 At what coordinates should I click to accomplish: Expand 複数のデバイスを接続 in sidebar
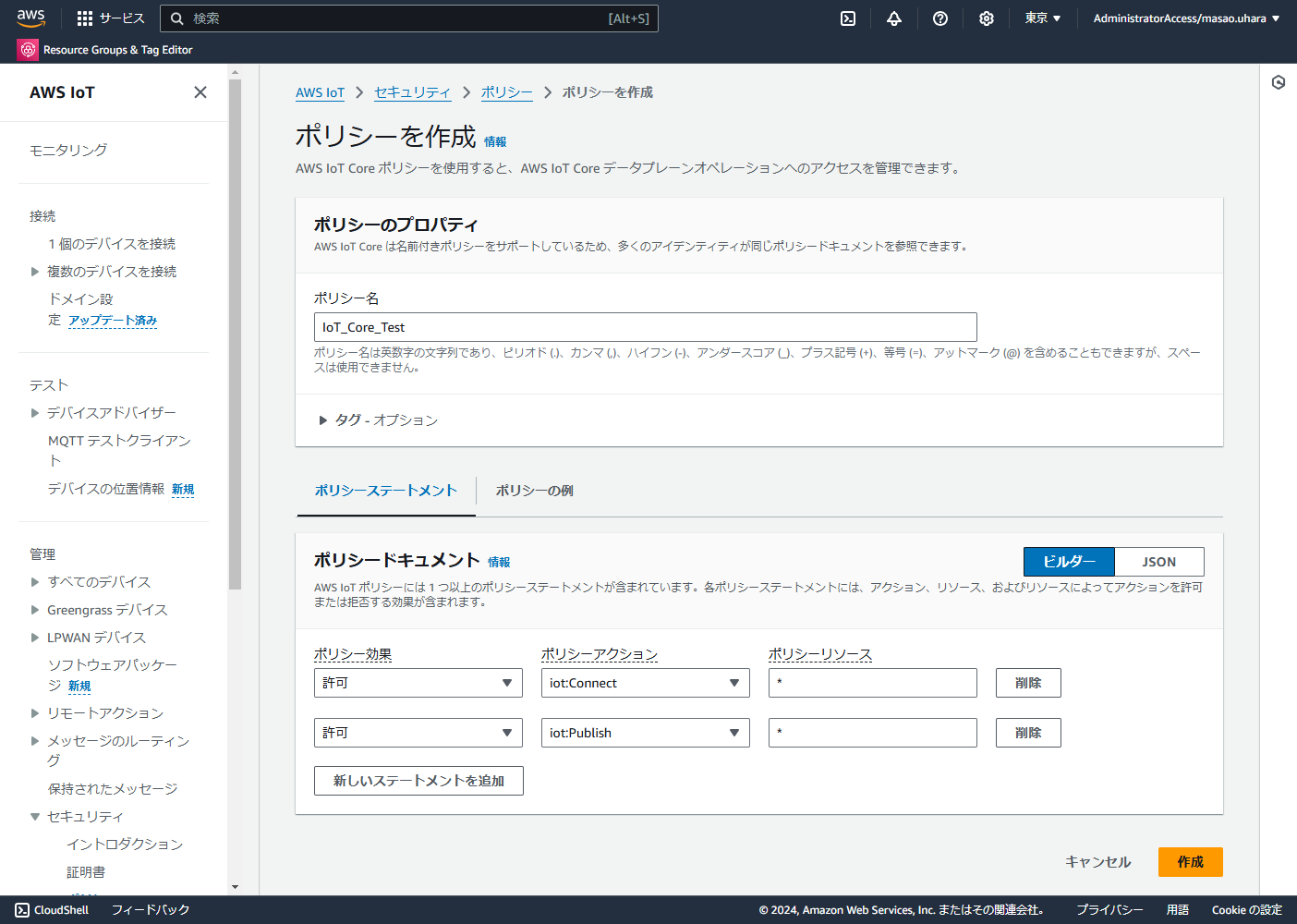pos(35,272)
